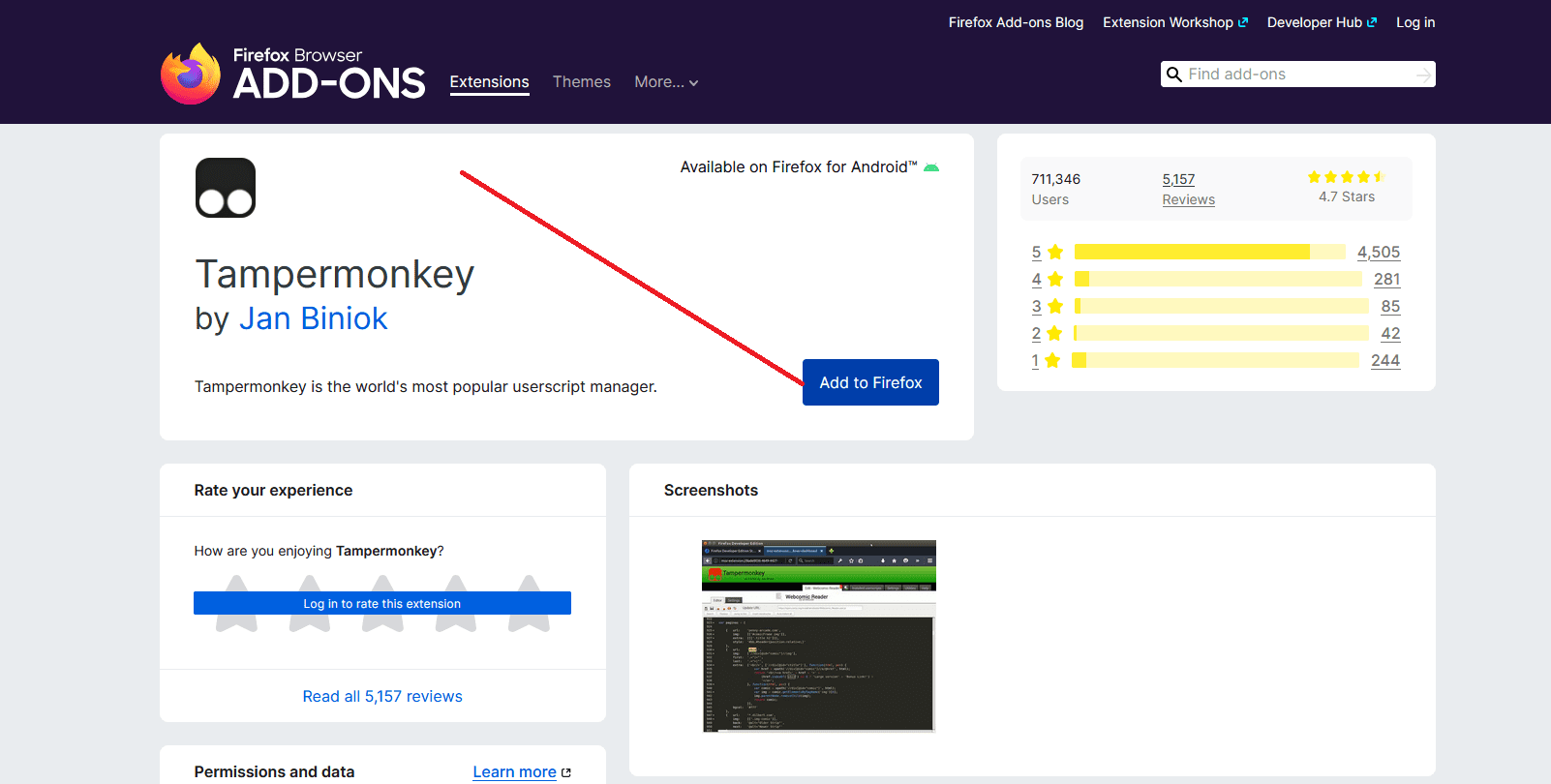Open the 85 three-star reviews count

tap(1390, 306)
